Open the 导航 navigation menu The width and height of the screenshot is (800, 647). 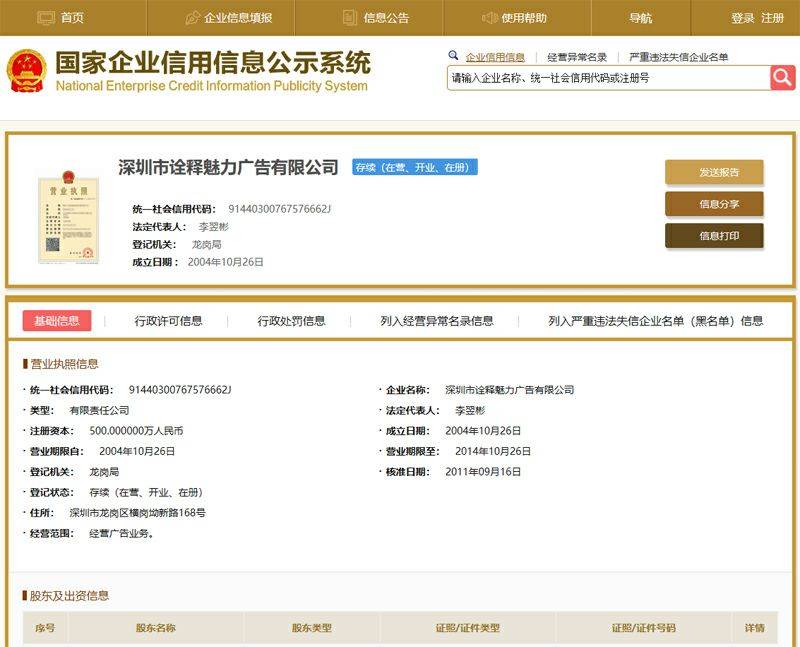click(x=641, y=18)
